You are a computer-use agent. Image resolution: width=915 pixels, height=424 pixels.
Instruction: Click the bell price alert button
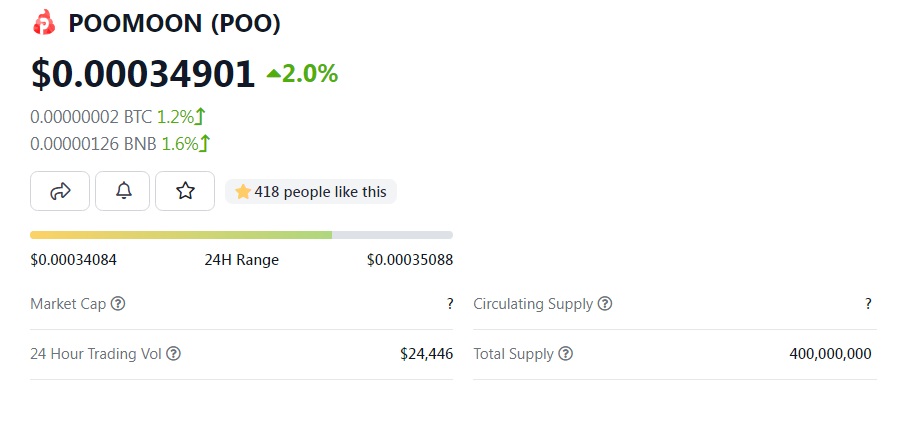coord(123,191)
